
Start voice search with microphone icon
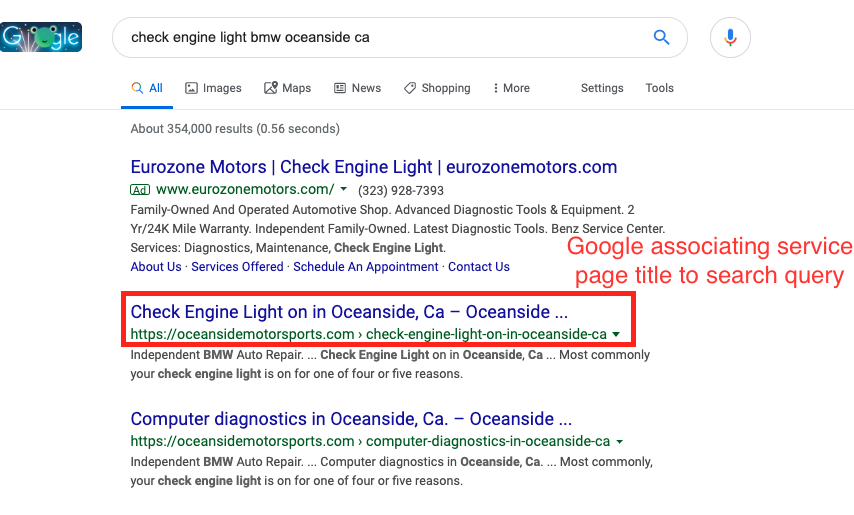click(730, 38)
